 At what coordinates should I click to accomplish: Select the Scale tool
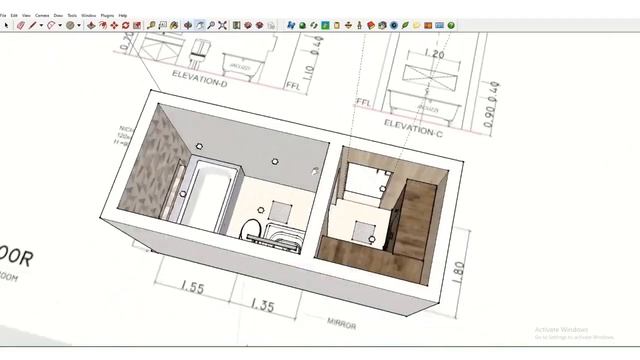pos(137,25)
